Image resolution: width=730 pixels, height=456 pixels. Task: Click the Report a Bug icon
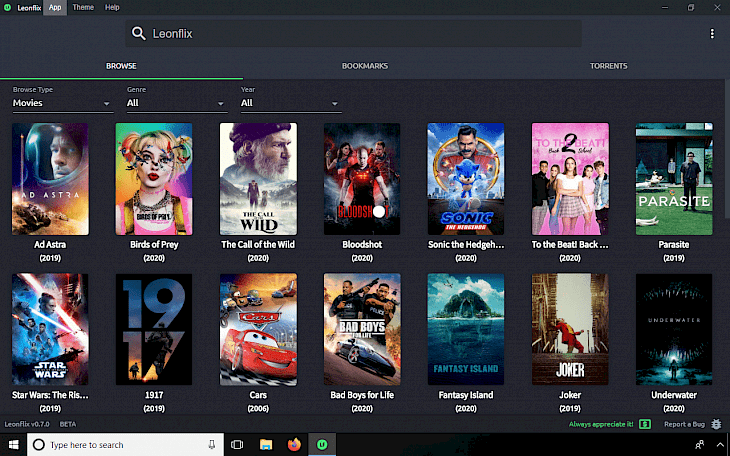click(716, 424)
